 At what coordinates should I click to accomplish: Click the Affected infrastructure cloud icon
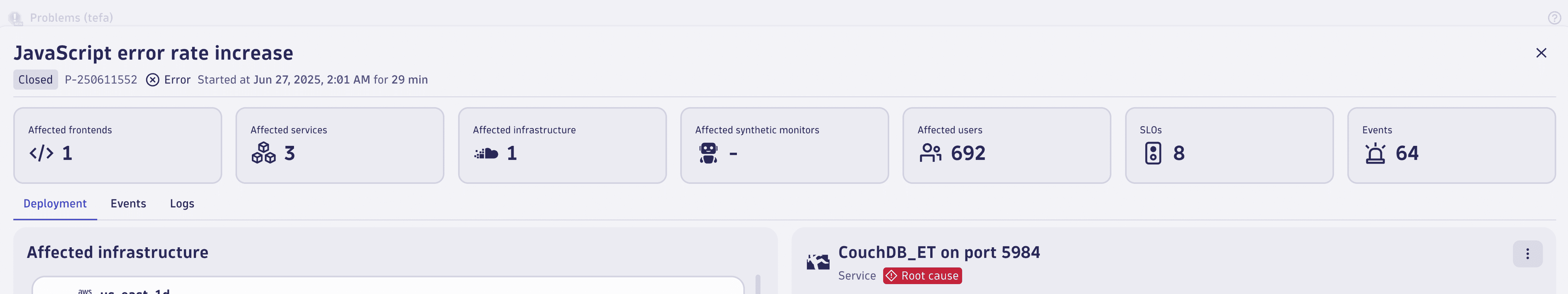pos(486,154)
